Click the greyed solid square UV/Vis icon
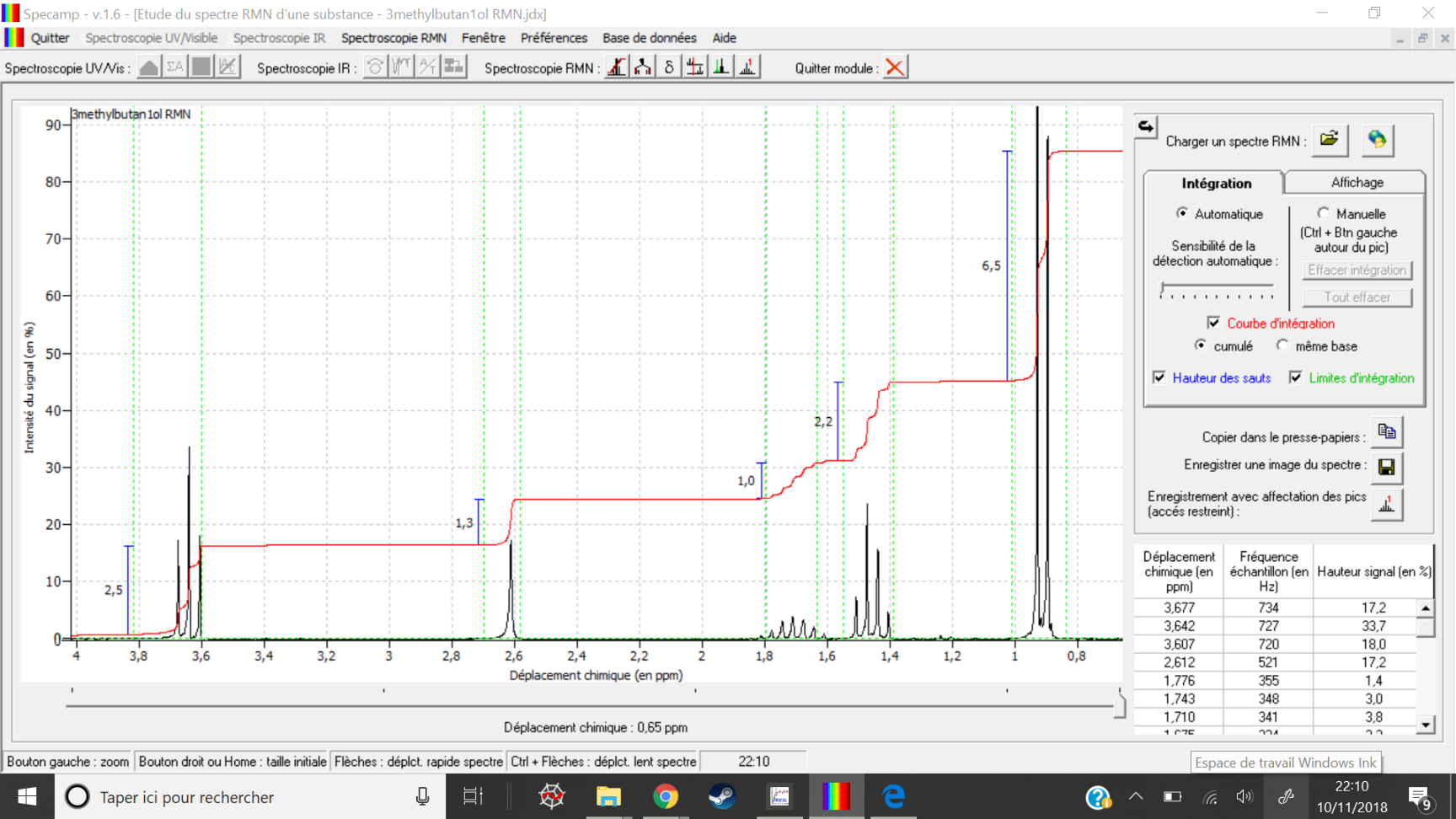1456x819 pixels. coord(201,67)
